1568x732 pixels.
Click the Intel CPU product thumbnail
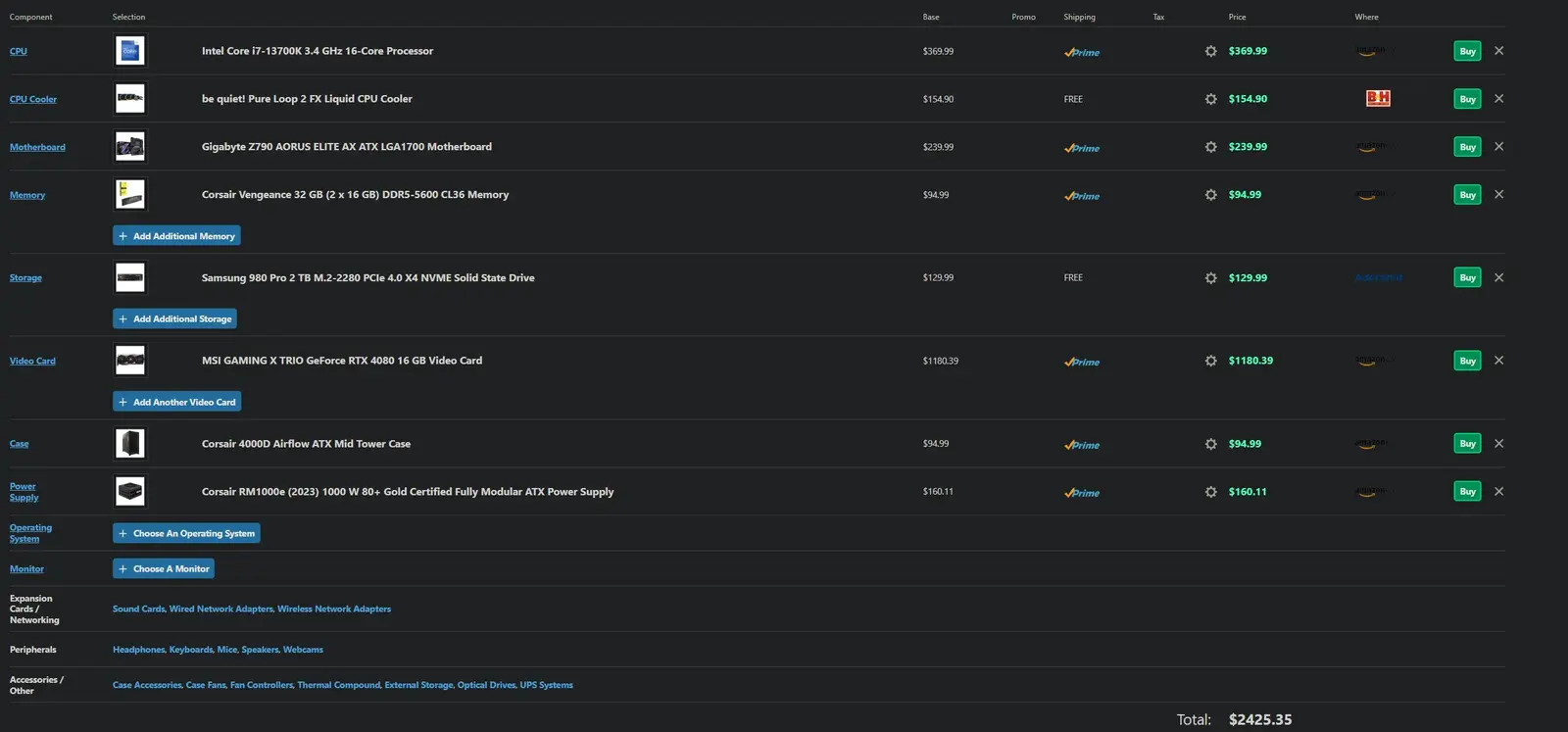click(130, 51)
